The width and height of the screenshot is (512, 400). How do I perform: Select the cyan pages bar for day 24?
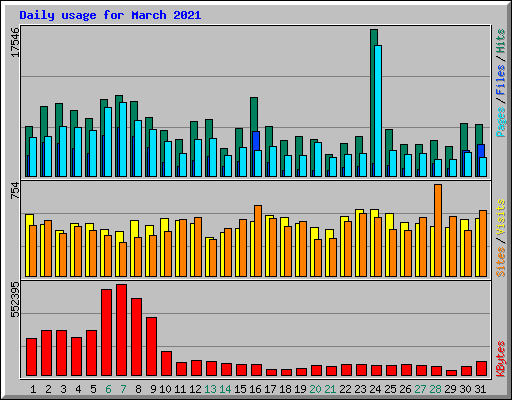(x=378, y=111)
